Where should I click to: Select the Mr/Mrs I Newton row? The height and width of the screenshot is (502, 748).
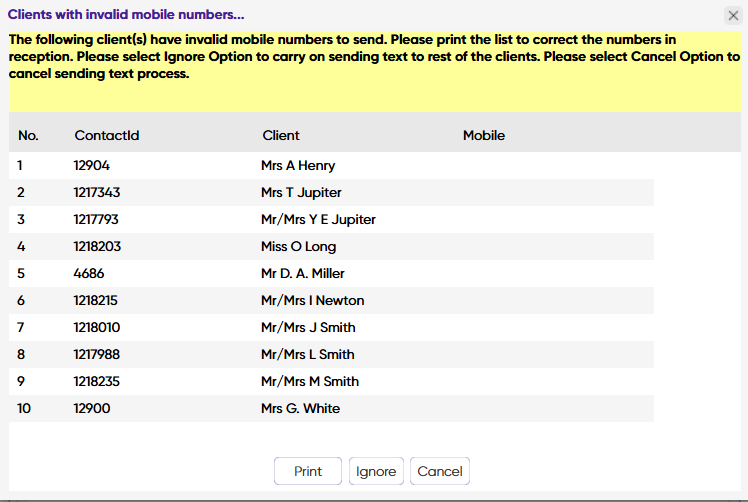pos(331,300)
